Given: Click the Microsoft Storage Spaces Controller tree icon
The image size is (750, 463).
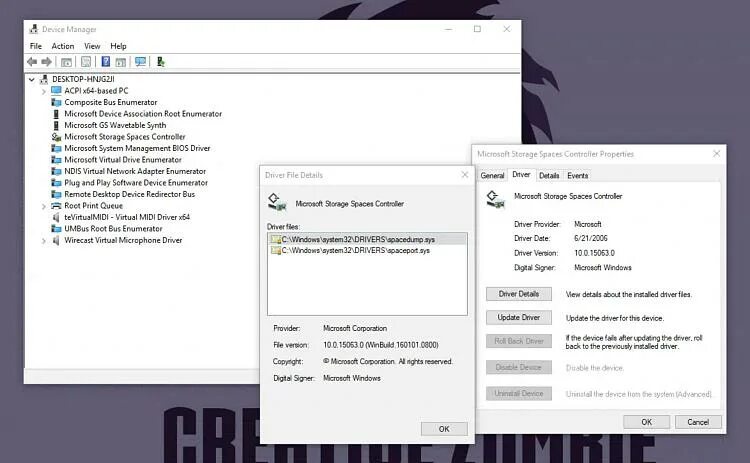Looking at the screenshot, I should 56,136.
